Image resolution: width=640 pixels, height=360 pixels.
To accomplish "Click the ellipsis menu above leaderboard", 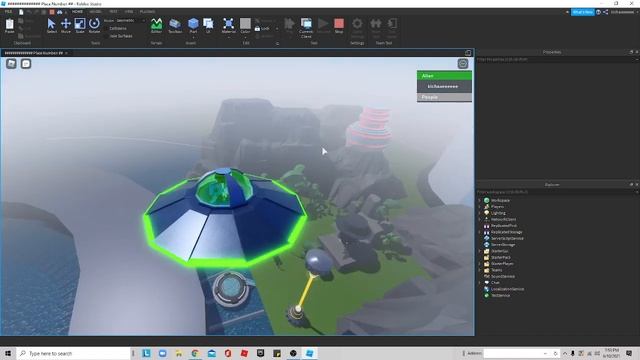I will pos(463,64).
